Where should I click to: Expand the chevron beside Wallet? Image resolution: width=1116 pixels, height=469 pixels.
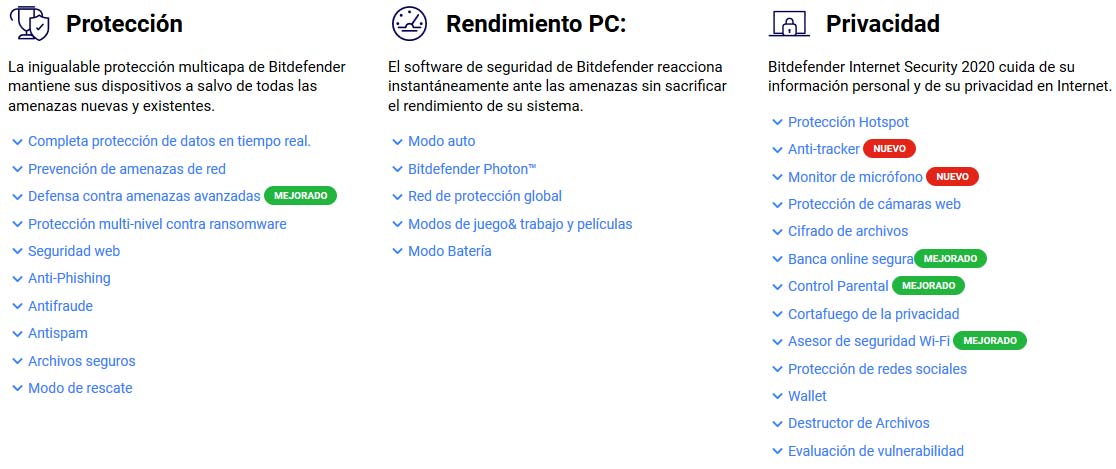coord(777,396)
